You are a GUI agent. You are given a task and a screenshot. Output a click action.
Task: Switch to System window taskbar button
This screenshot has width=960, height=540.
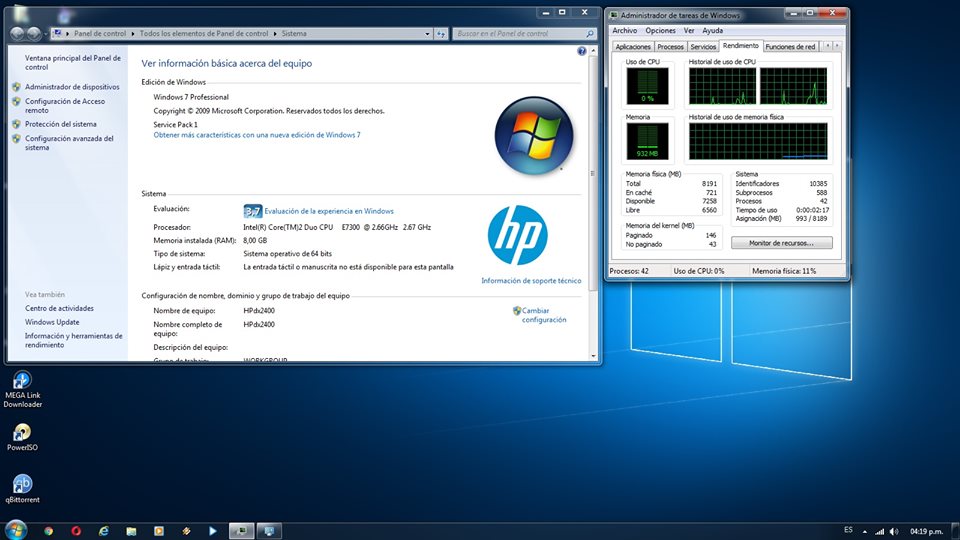click(x=269, y=531)
